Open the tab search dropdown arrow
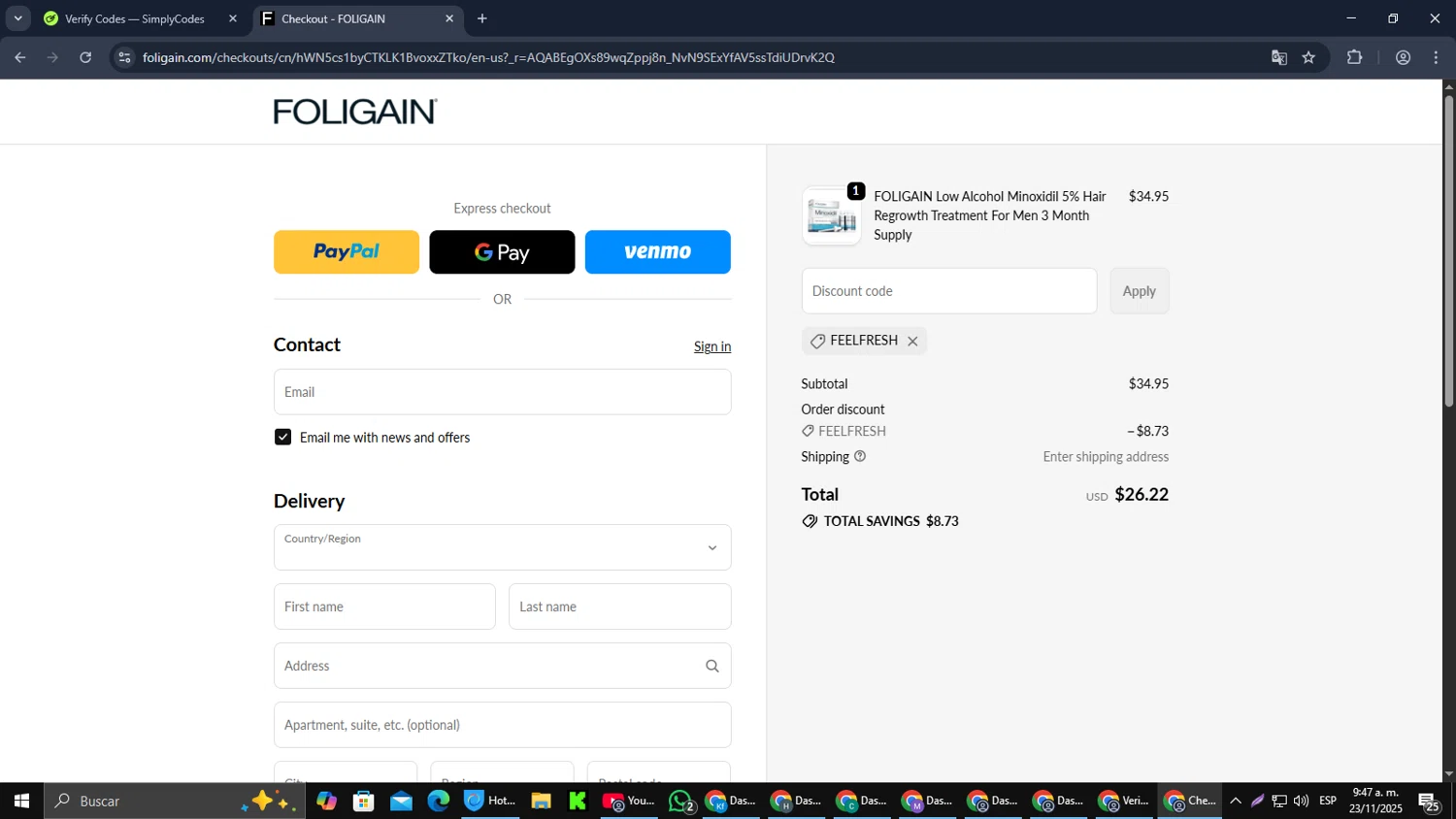 (17, 18)
